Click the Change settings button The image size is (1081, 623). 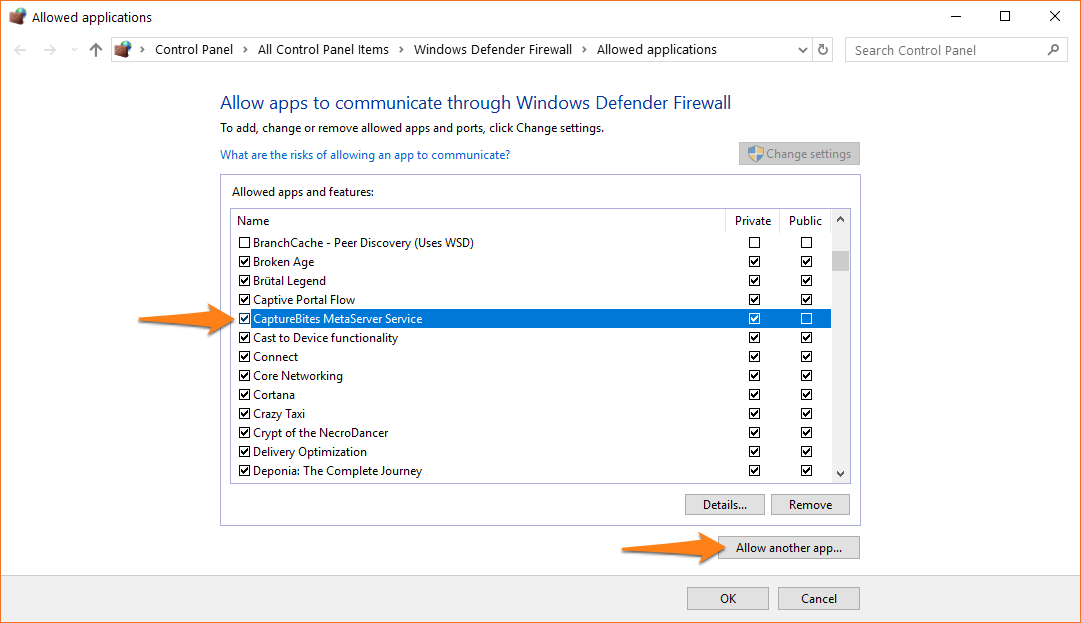tap(800, 154)
